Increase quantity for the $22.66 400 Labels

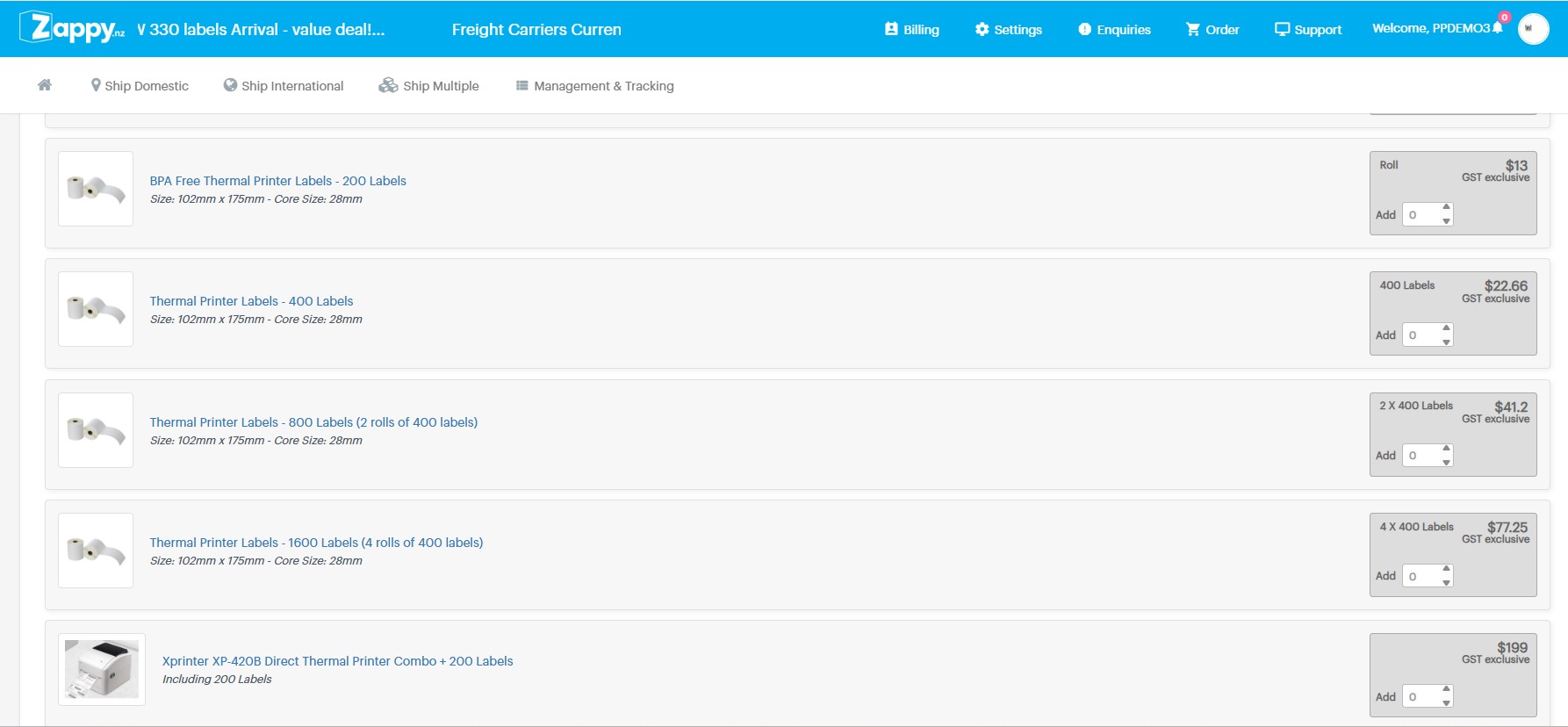pyautogui.click(x=1446, y=328)
